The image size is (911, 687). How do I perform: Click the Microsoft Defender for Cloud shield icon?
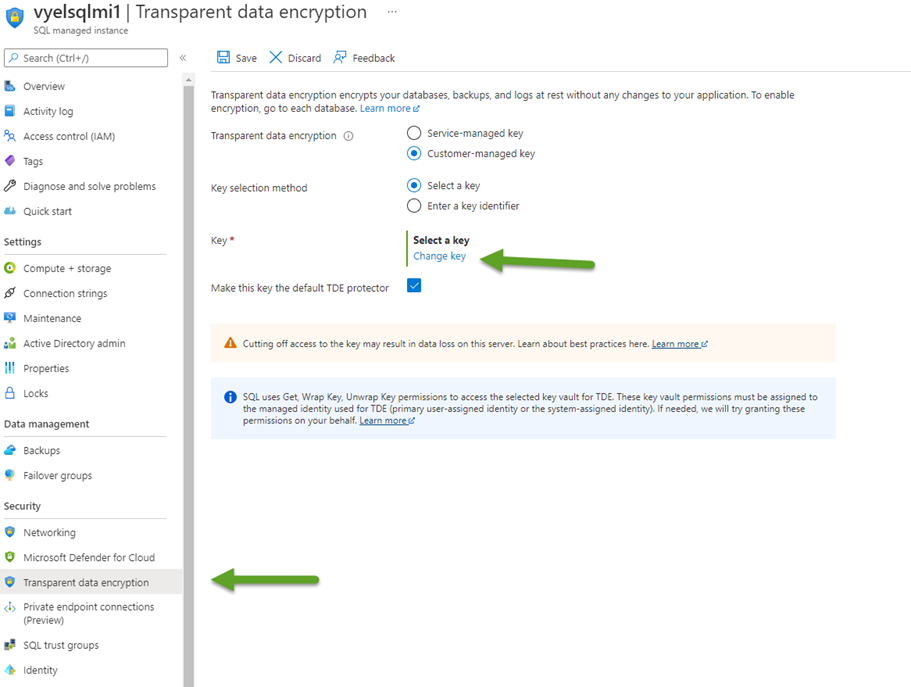tap(11, 557)
